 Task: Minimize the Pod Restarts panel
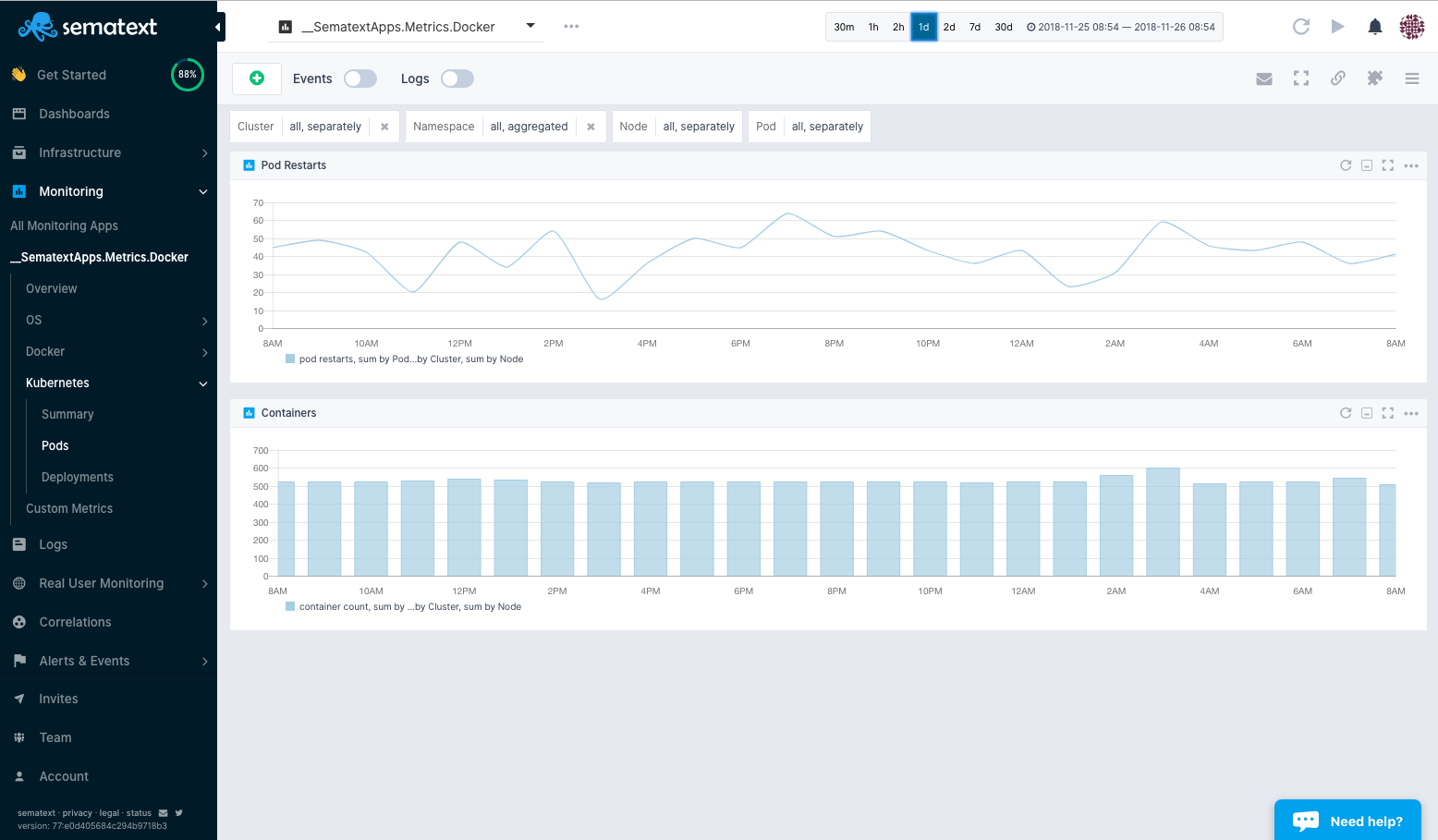(1367, 165)
